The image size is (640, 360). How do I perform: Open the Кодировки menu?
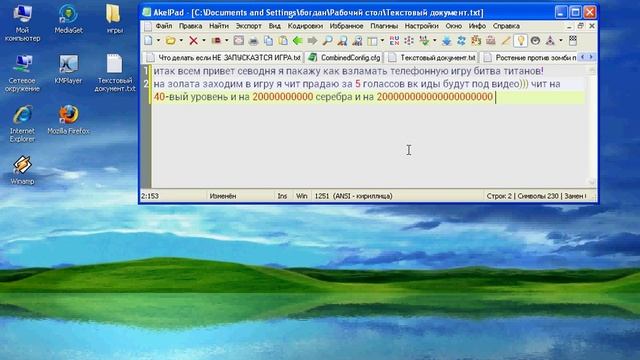tap(305, 26)
